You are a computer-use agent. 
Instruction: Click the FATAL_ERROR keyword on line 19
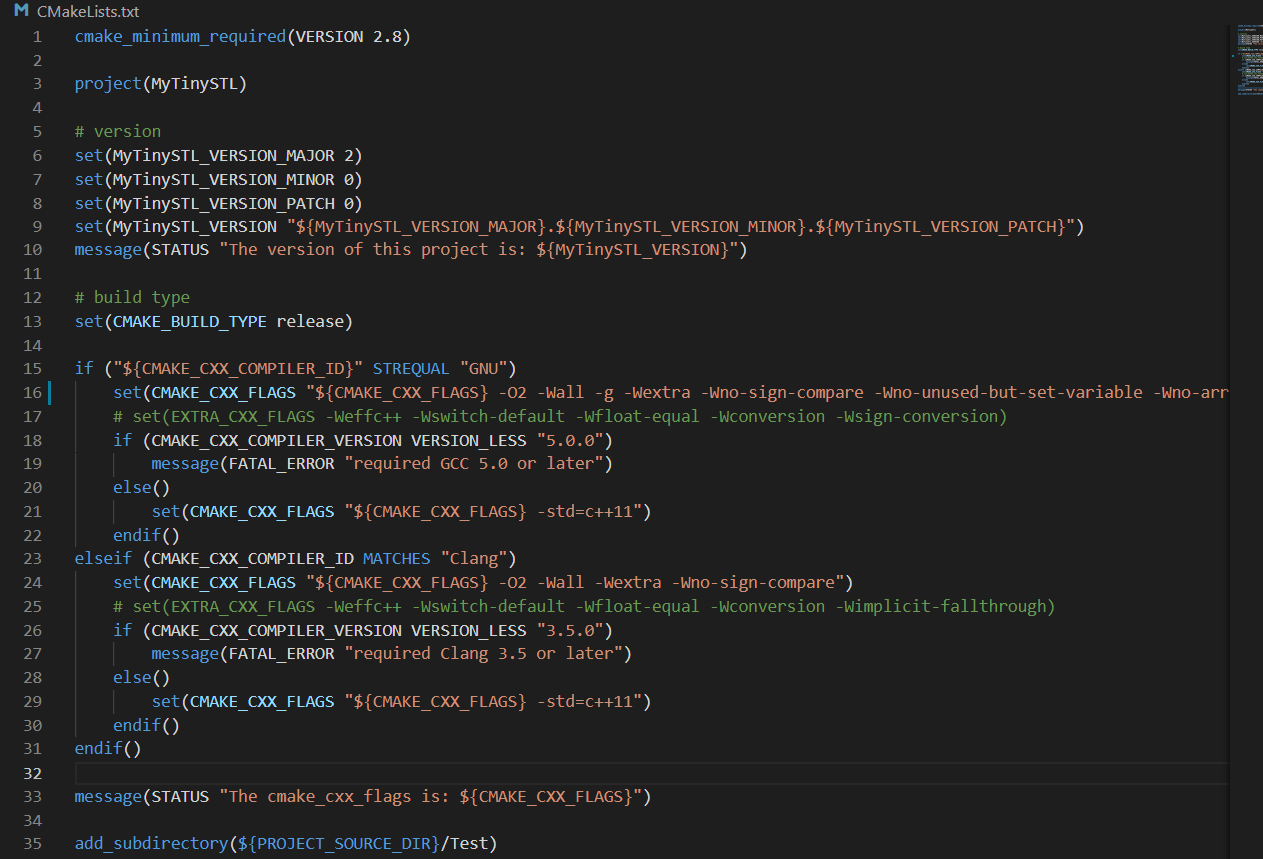click(x=281, y=464)
